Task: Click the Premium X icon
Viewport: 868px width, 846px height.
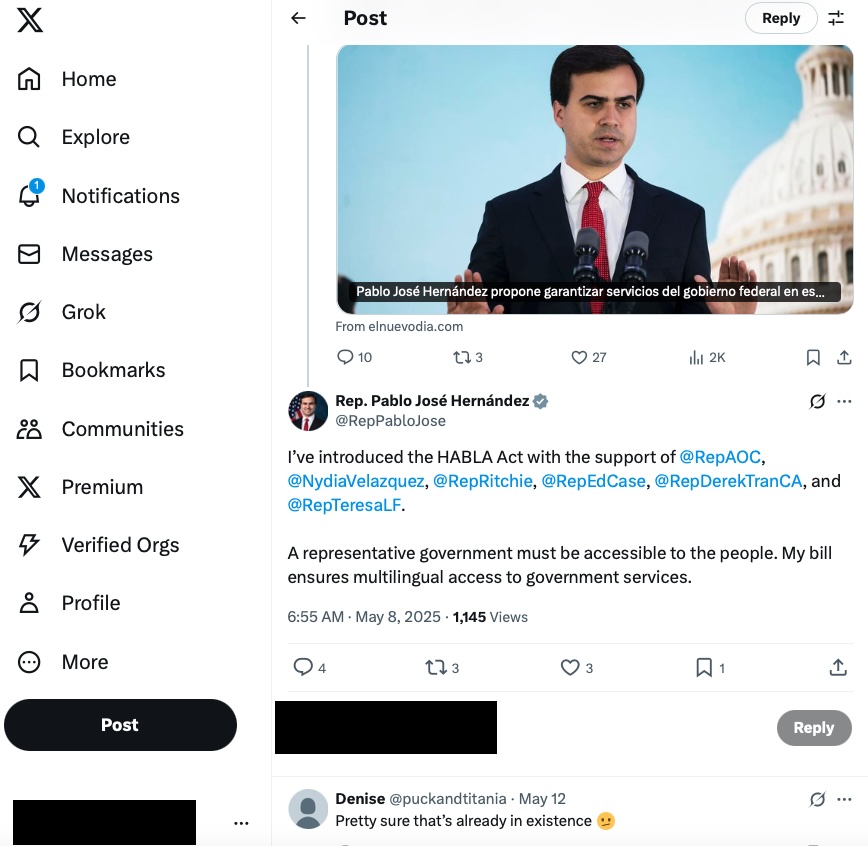Action: [x=29, y=487]
